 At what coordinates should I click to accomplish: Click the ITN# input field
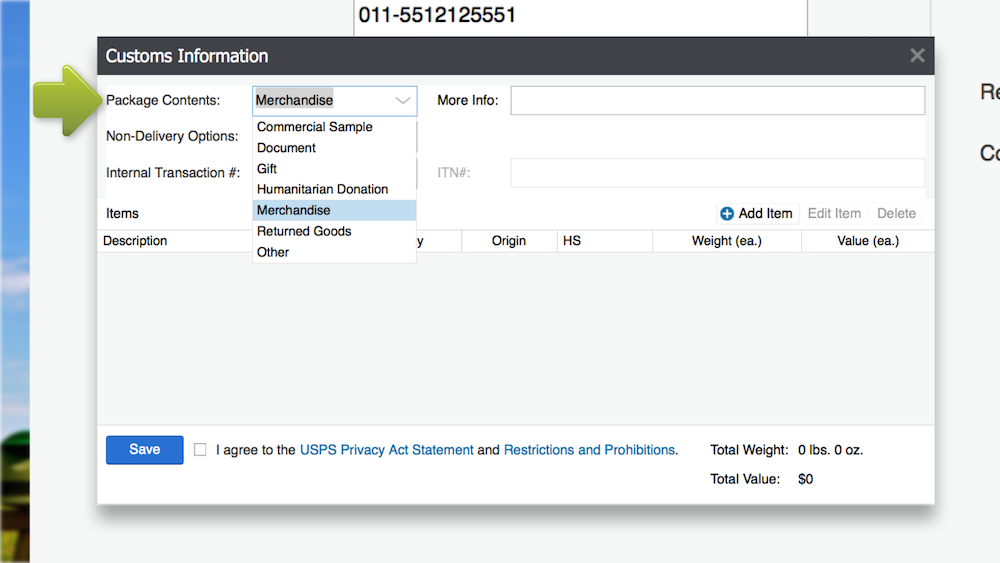[x=717, y=173]
